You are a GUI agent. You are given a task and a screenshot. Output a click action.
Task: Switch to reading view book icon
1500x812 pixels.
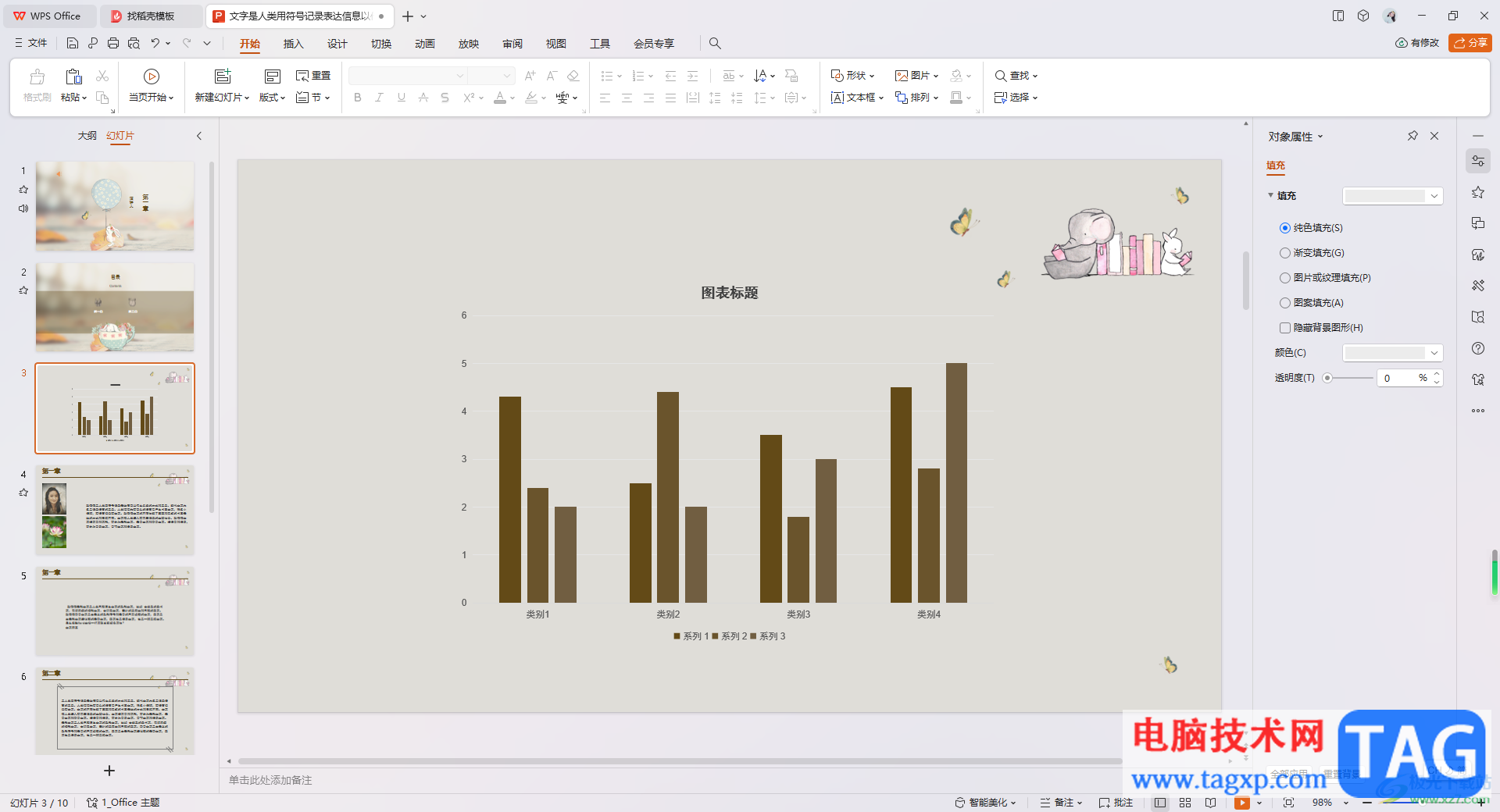[x=1210, y=803]
